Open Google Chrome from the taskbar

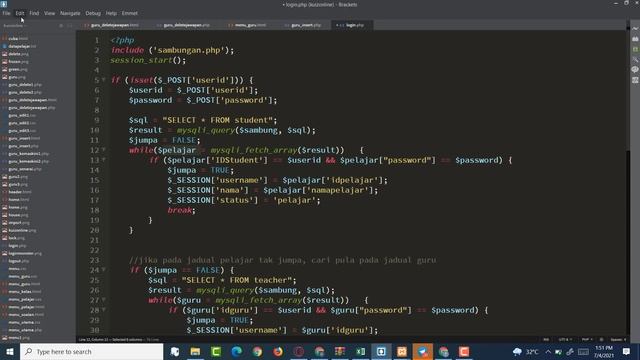click(x=257, y=351)
